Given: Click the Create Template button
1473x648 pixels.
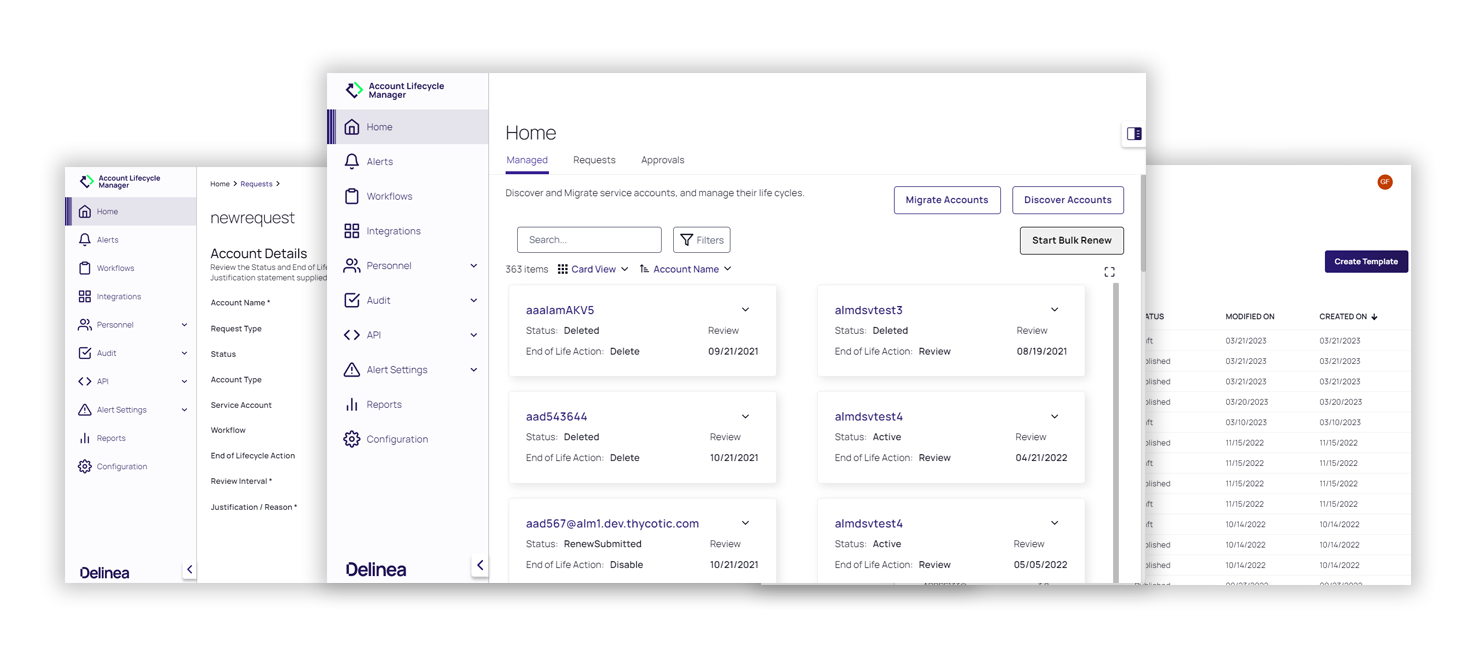Looking at the screenshot, I should 1366,261.
